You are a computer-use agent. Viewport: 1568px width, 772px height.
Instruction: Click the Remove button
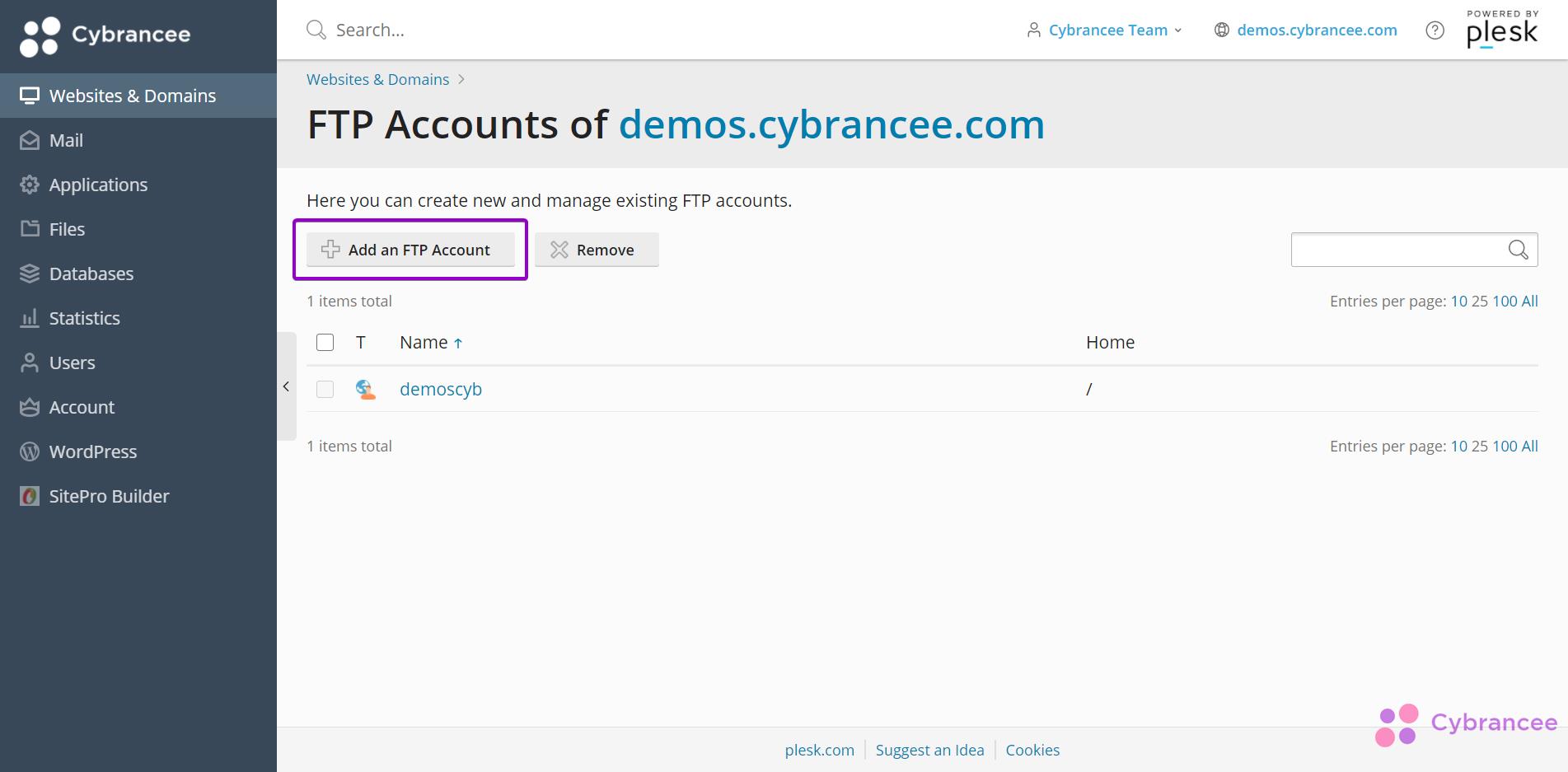coord(597,250)
